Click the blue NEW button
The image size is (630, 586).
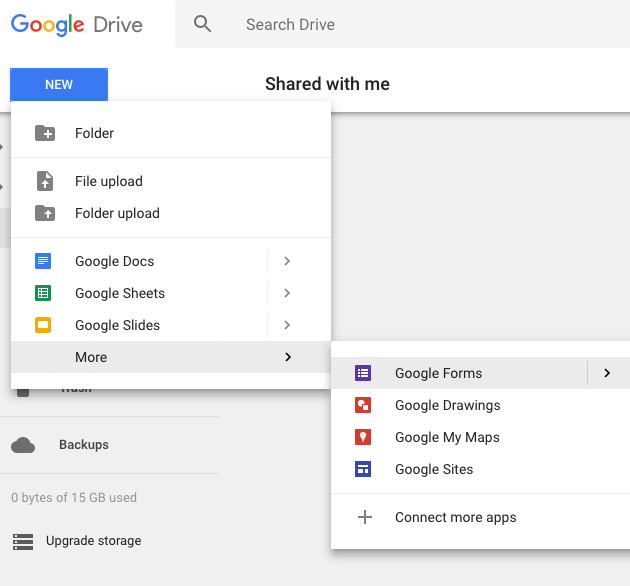tap(59, 84)
